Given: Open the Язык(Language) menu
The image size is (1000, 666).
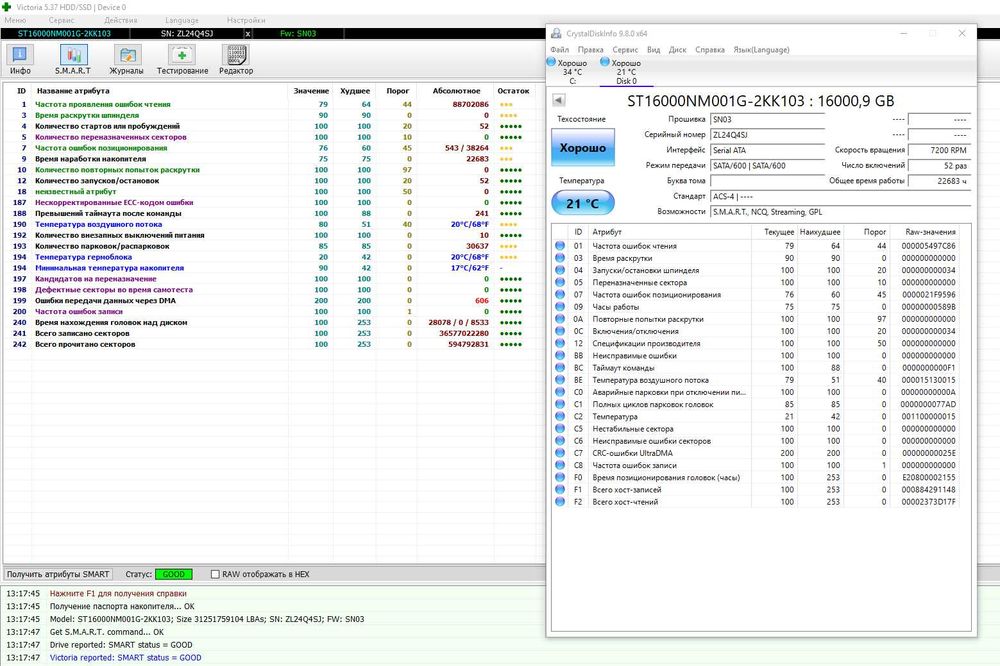Looking at the screenshot, I should 761,50.
